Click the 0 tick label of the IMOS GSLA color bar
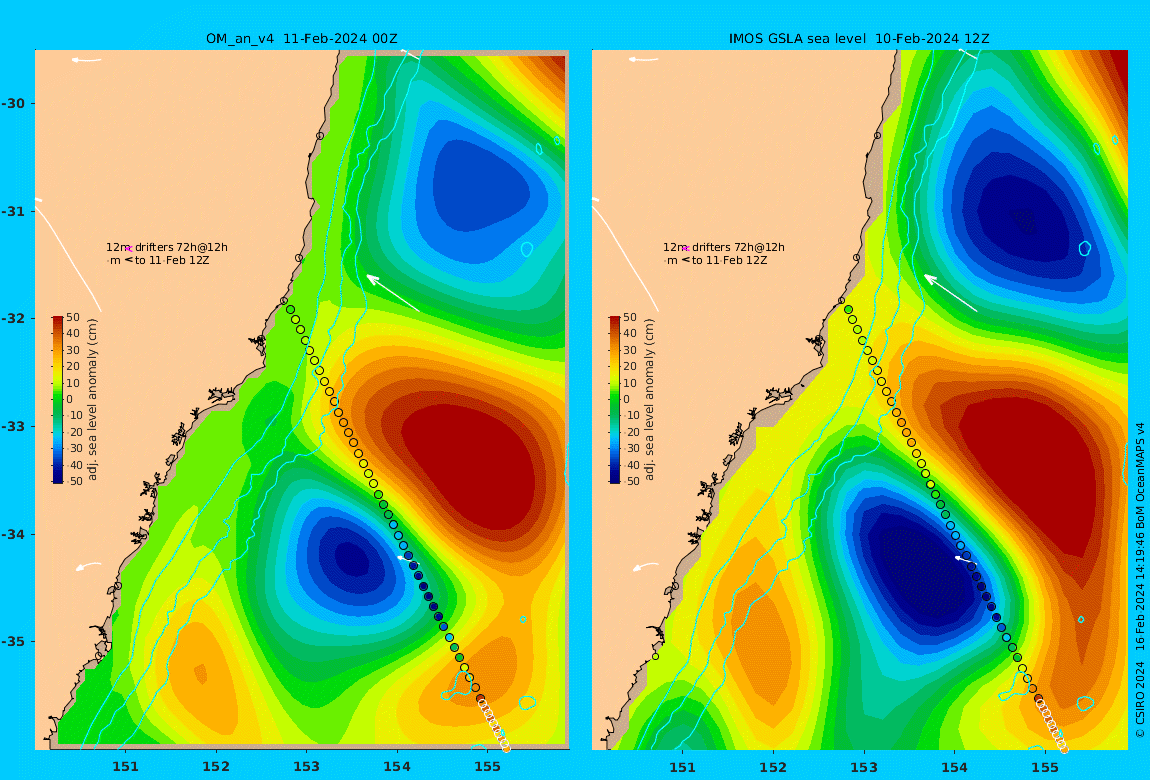This screenshot has height=780, width=1150. (626, 400)
